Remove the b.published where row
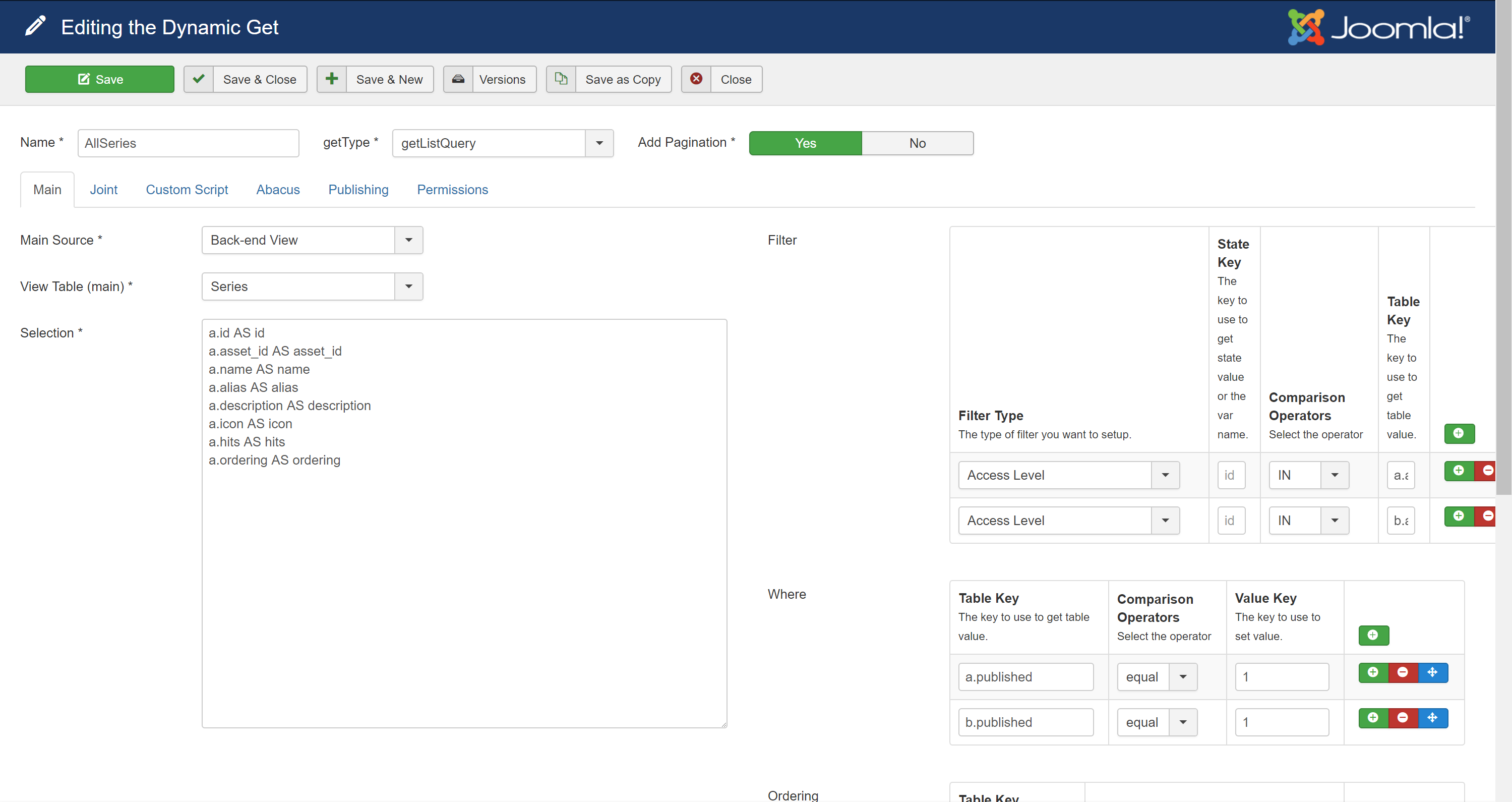Image resolution: width=1512 pixels, height=802 pixels. pos(1404,718)
